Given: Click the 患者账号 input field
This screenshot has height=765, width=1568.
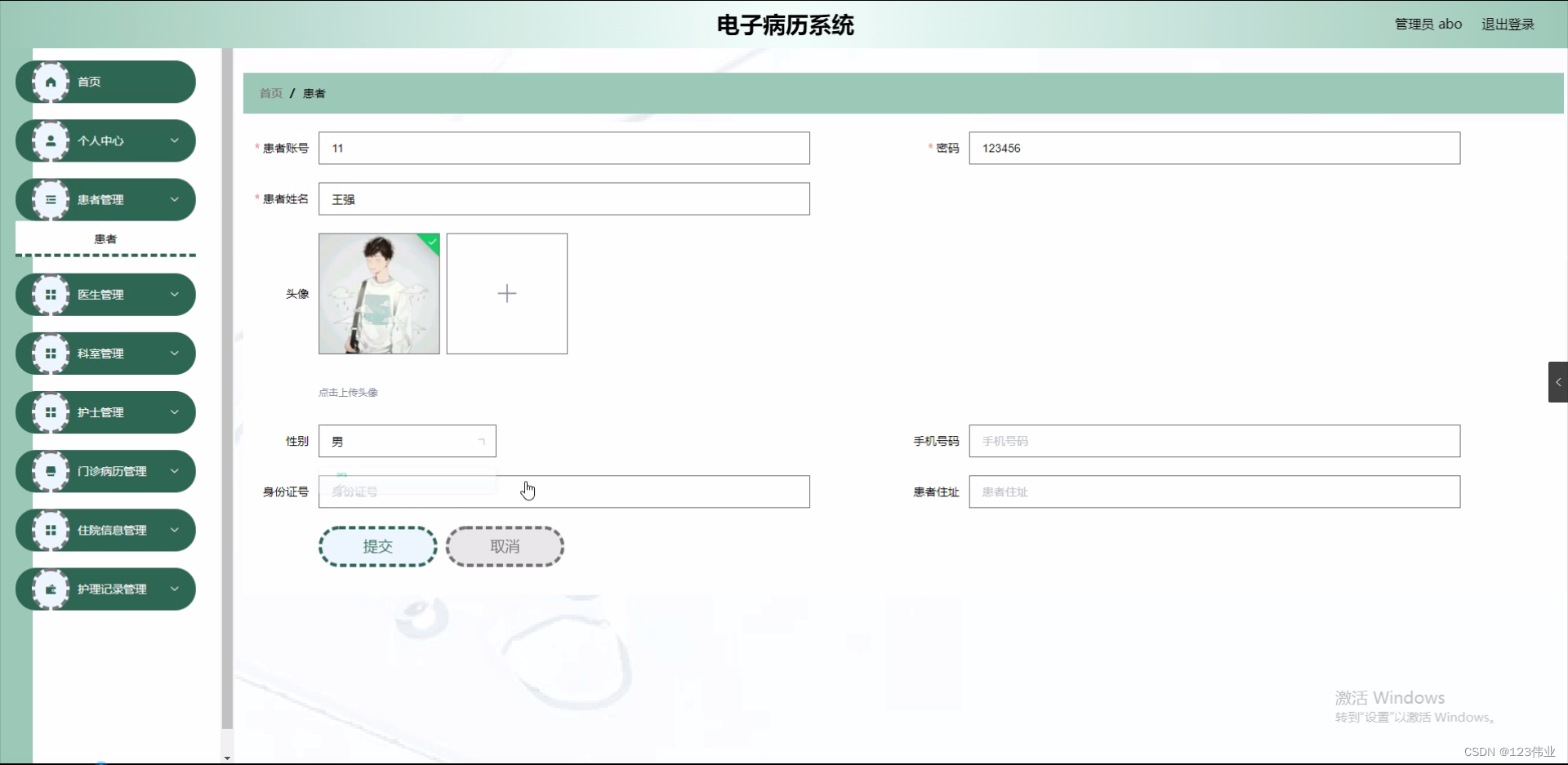Looking at the screenshot, I should pyautogui.click(x=564, y=148).
